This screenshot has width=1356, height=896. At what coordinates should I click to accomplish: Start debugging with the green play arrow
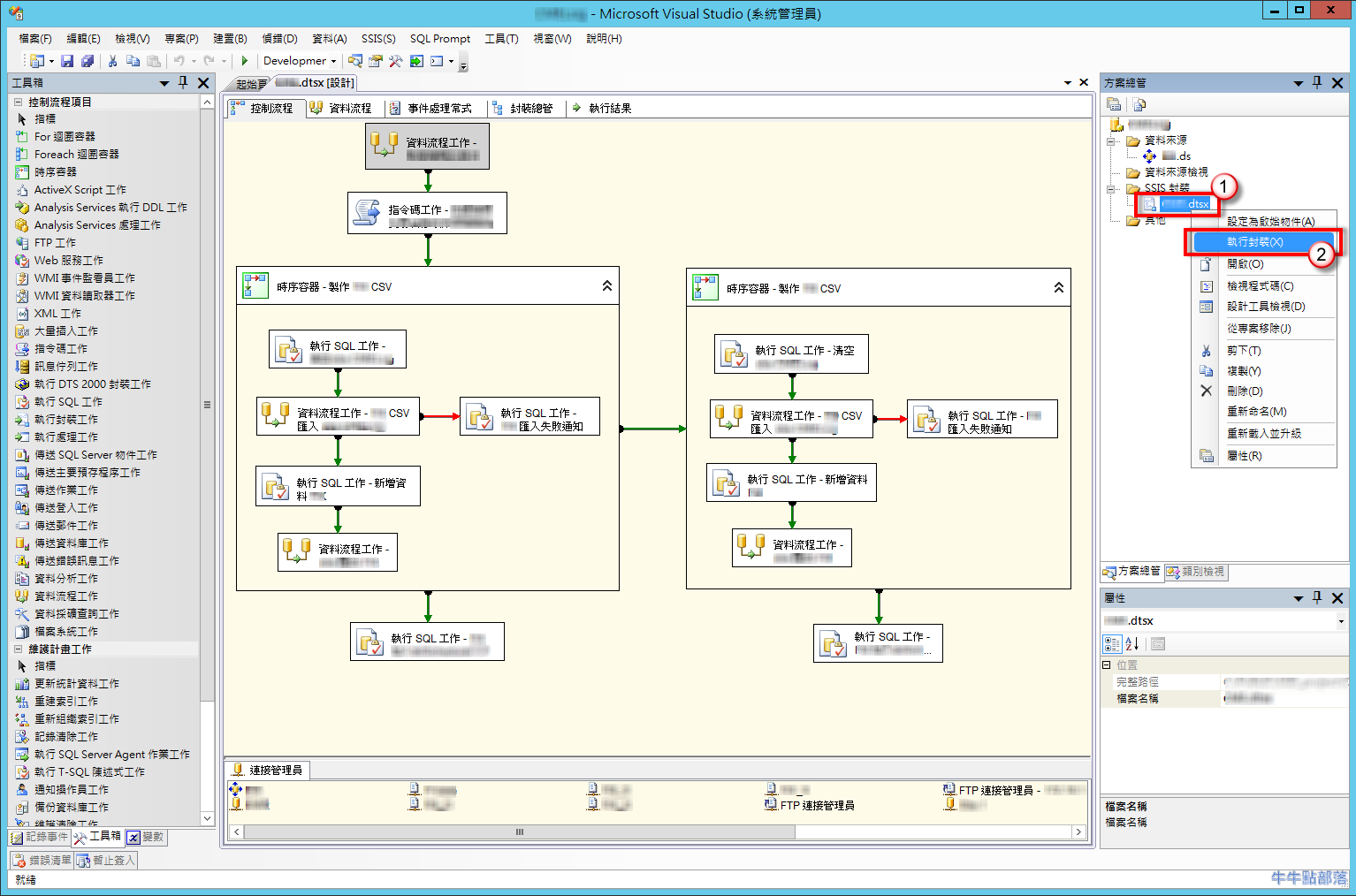tap(244, 60)
